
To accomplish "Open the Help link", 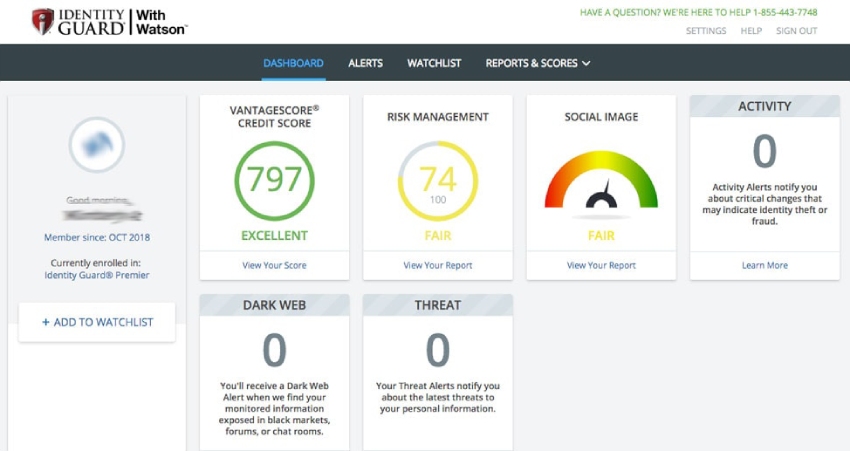I will coord(751,31).
